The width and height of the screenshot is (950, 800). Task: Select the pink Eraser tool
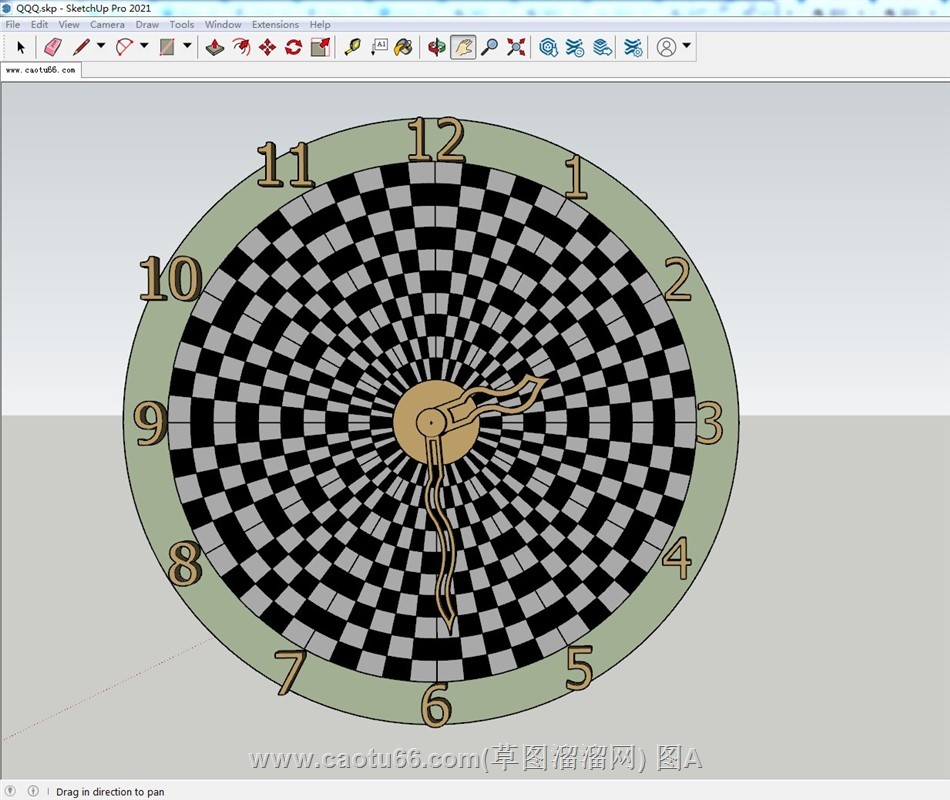53,47
